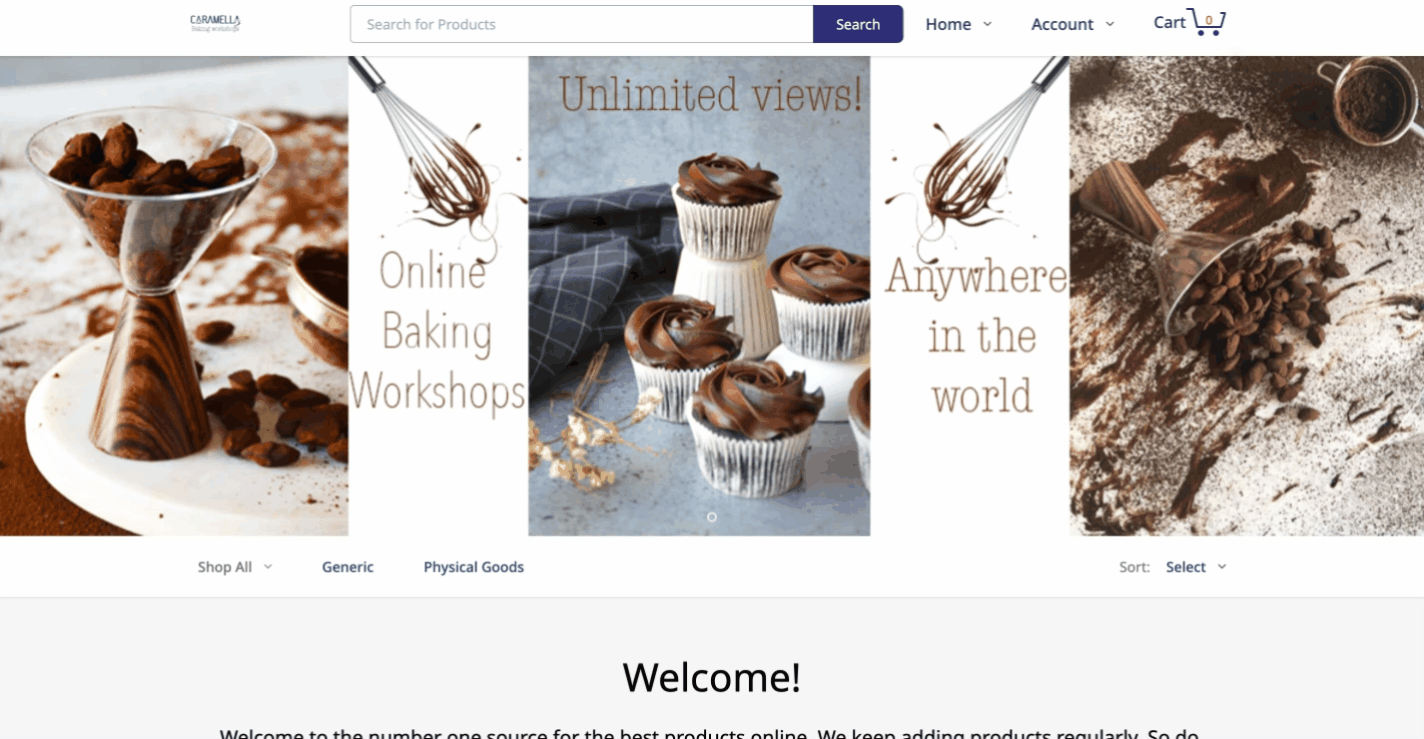Select the carousel slide indicator dot
This screenshot has height=739, width=1424.
(x=712, y=517)
